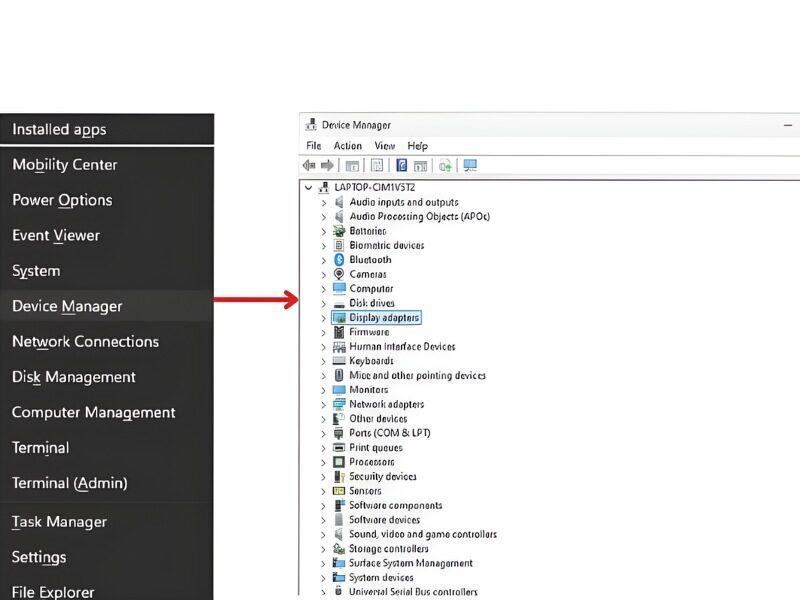Open the View menu
The width and height of the screenshot is (800, 600).
click(x=385, y=146)
